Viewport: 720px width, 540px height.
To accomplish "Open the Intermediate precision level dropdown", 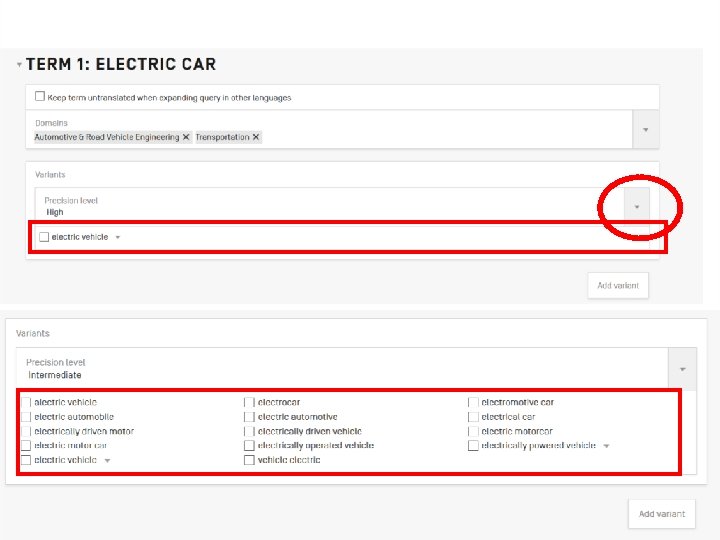I will (x=684, y=368).
